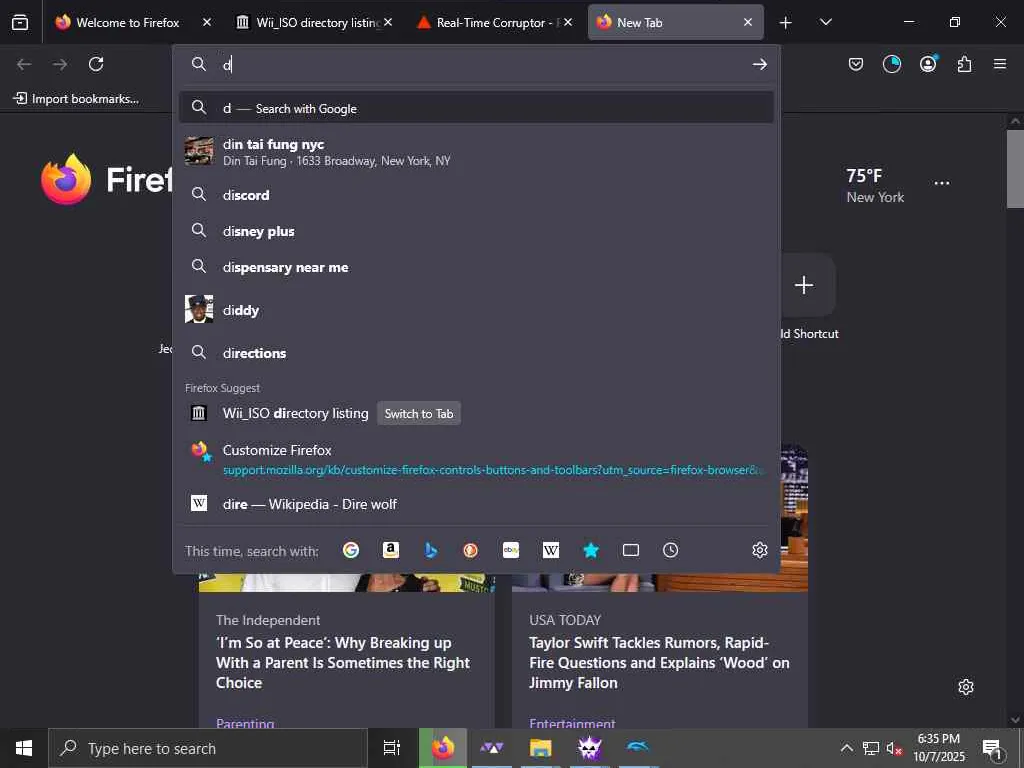The width and height of the screenshot is (1024, 768).
Task: Switch to Real-Time Corruptor tab
Action: (490, 22)
